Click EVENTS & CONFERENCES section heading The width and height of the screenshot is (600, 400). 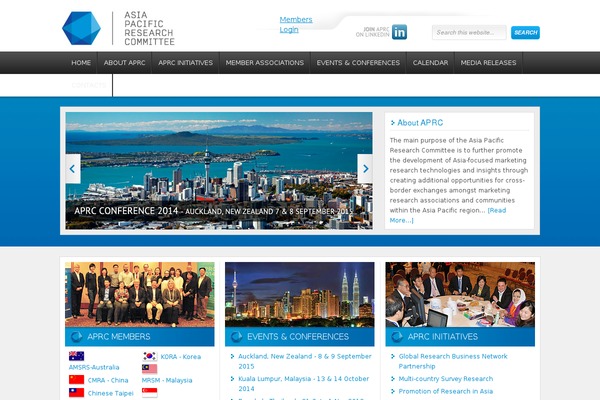pos(298,337)
